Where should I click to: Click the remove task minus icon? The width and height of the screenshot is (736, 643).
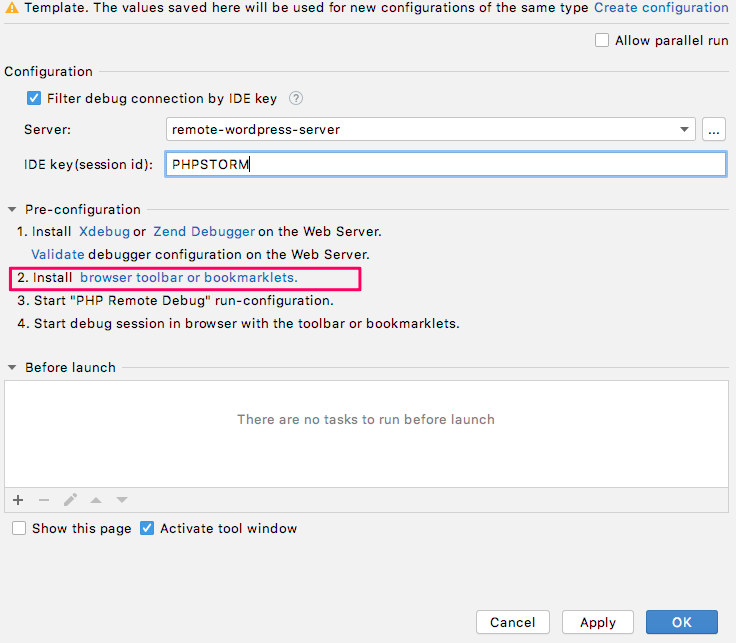[x=44, y=500]
